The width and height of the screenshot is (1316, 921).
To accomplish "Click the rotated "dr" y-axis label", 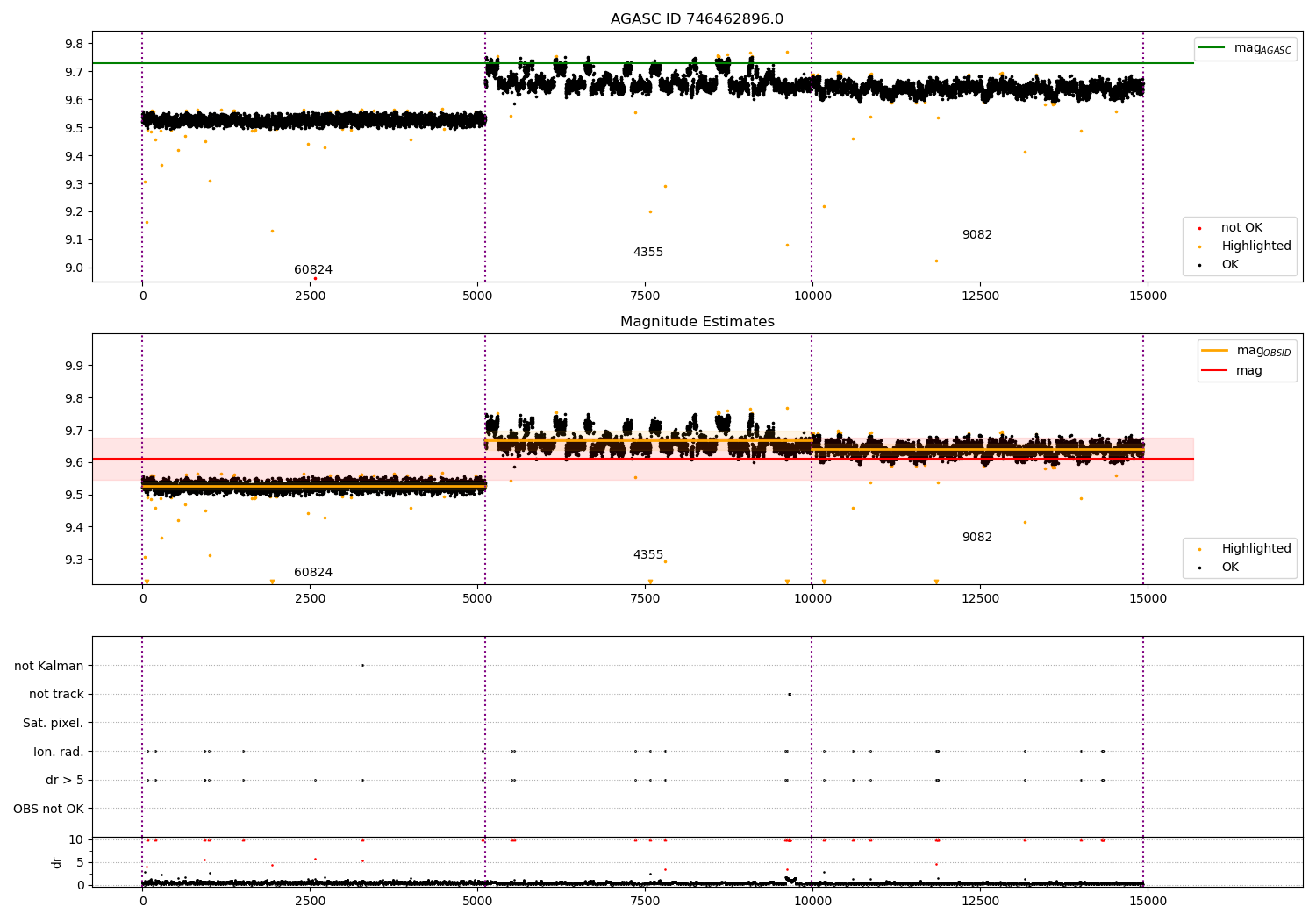I will click(x=57, y=862).
